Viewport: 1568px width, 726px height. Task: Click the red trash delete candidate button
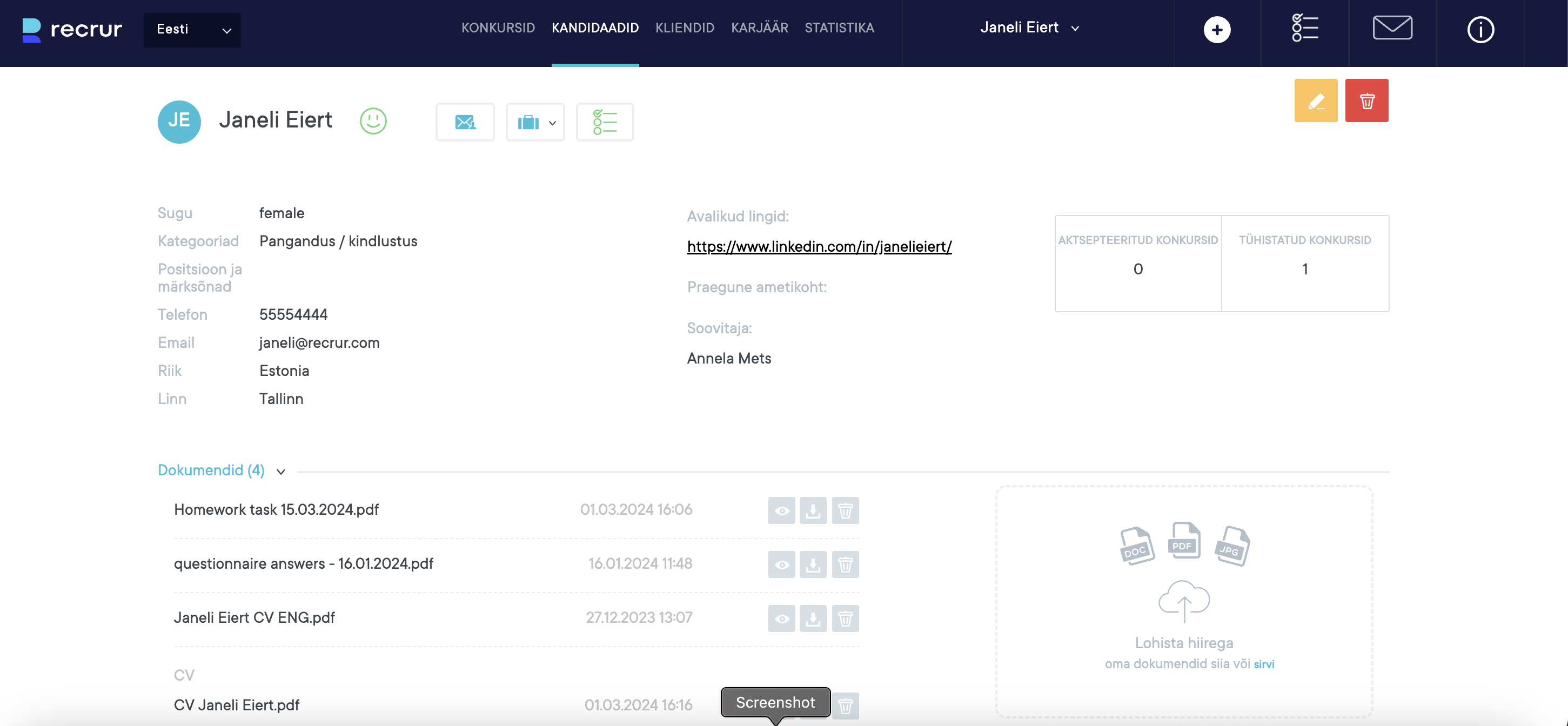[1366, 100]
